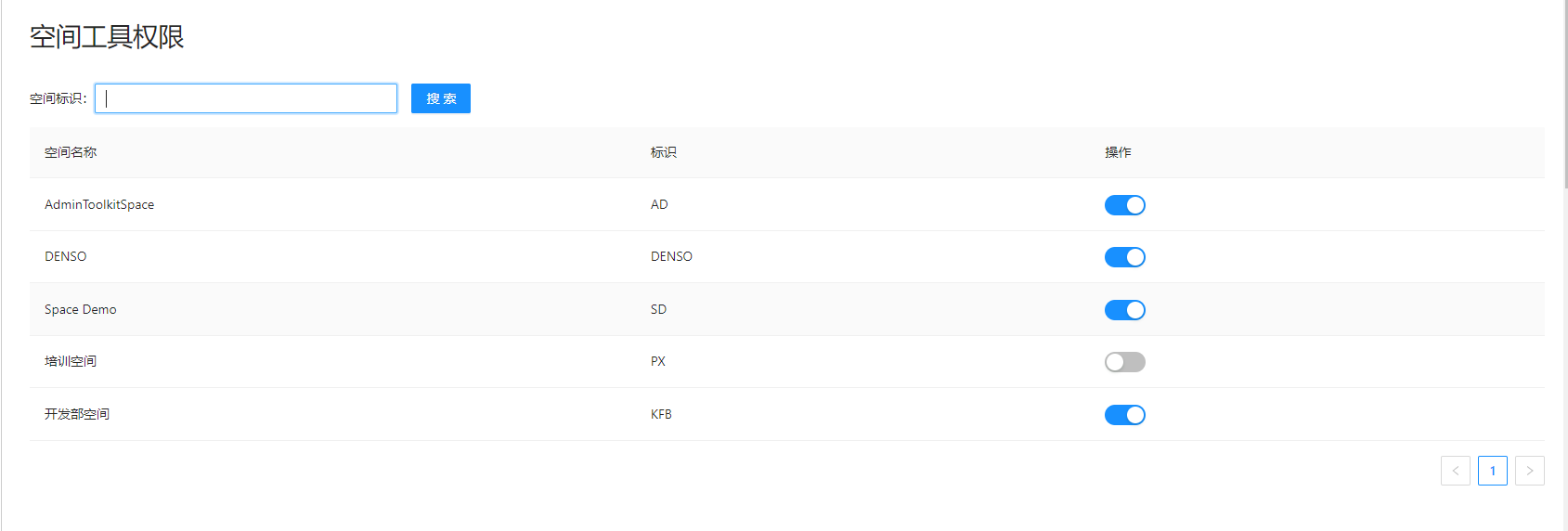The image size is (1568, 531).
Task: Click the 培训空间 row name
Action: [x=71, y=361]
